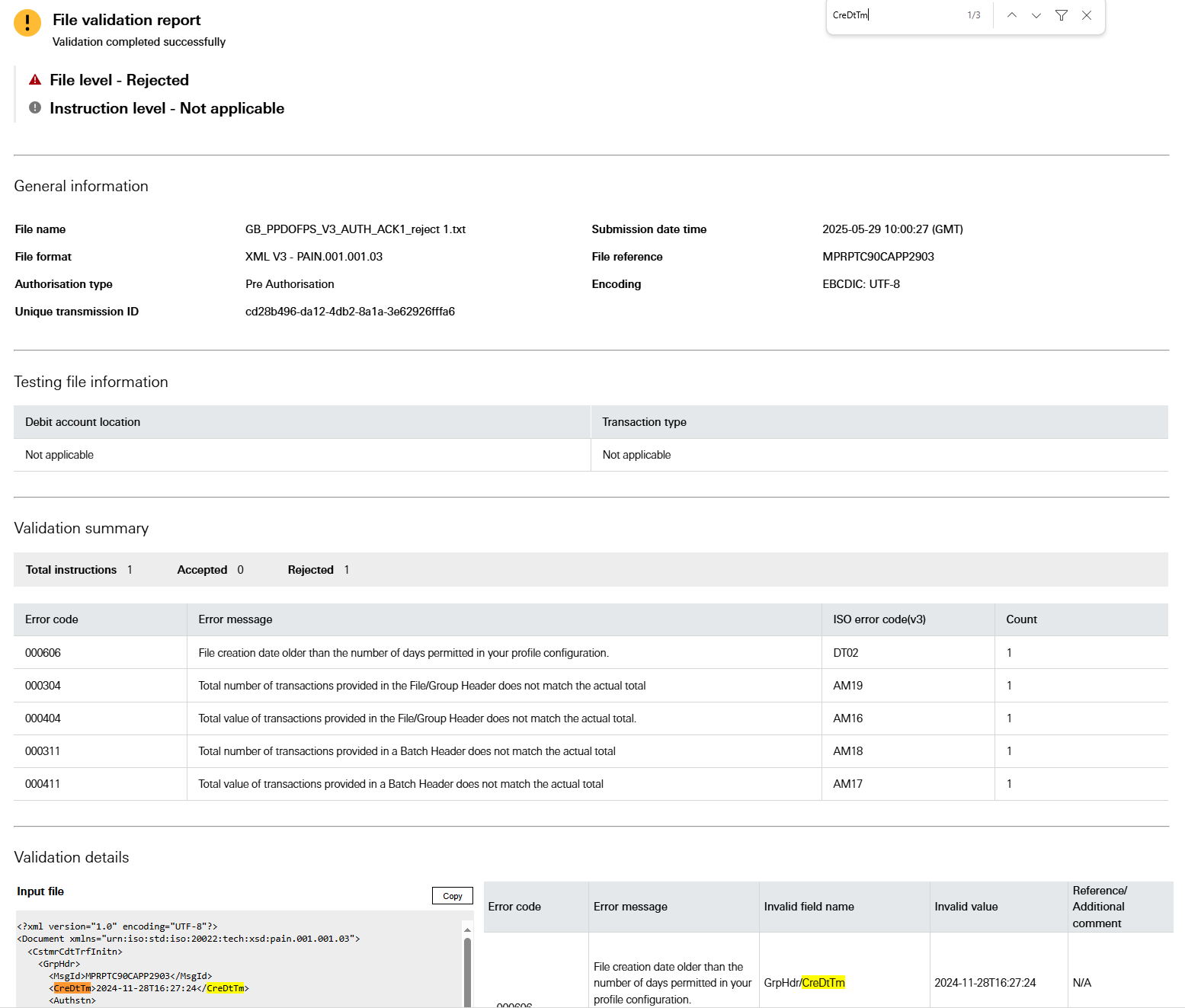This screenshot has height=1008, width=1185.
Task: Jump to next search result with down arrow
Action: (1036, 14)
